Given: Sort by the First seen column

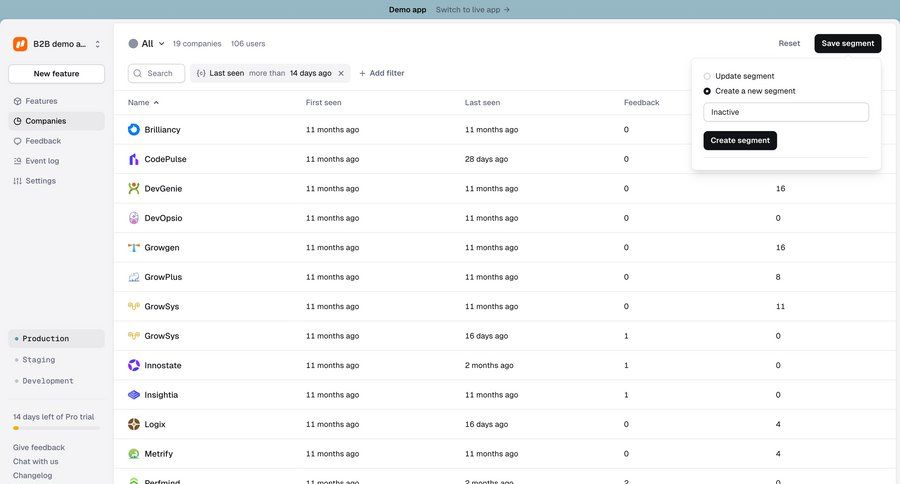Looking at the screenshot, I should coord(323,103).
